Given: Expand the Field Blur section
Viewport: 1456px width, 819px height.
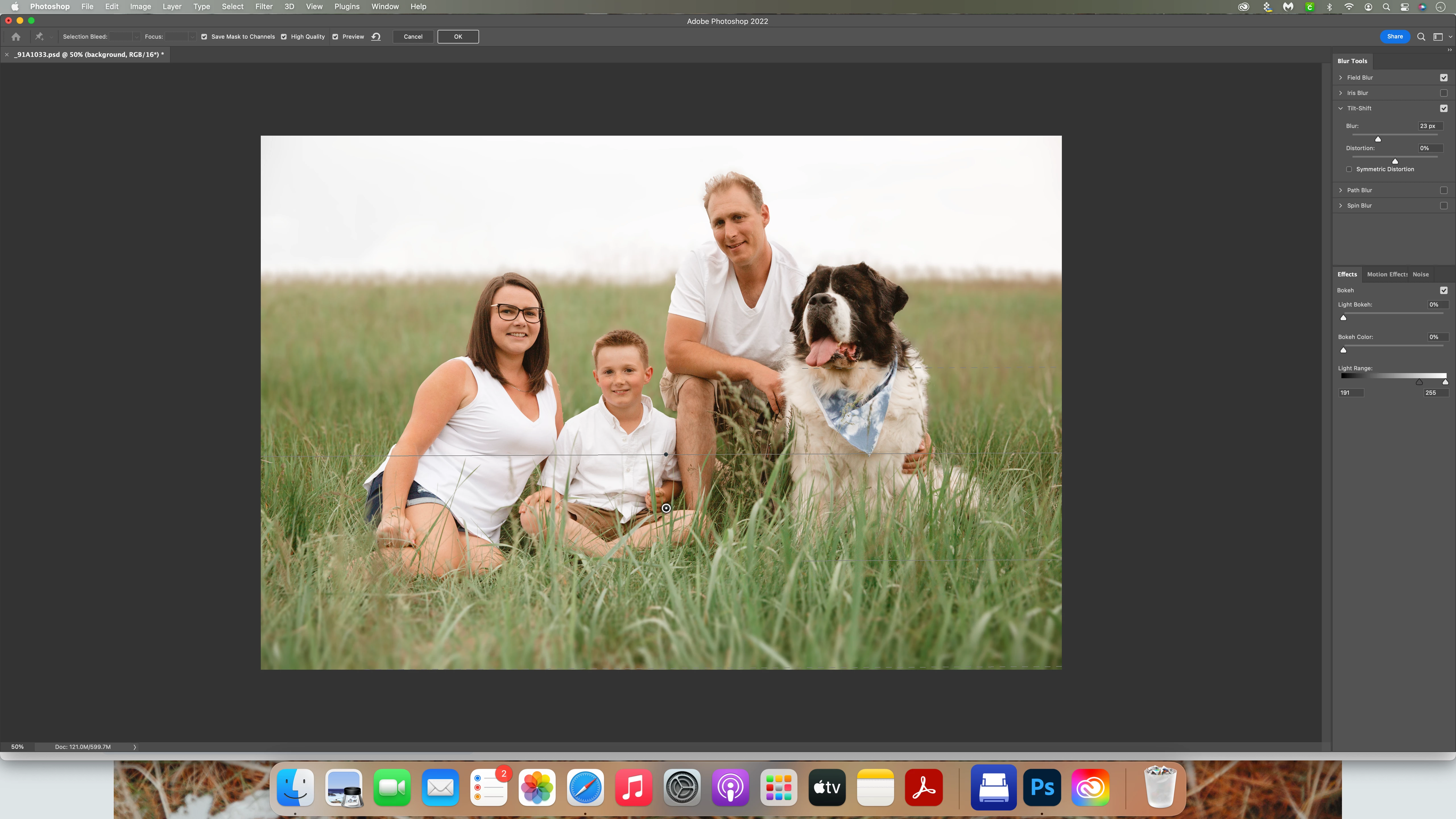Looking at the screenshot, I should (1340, 77).
